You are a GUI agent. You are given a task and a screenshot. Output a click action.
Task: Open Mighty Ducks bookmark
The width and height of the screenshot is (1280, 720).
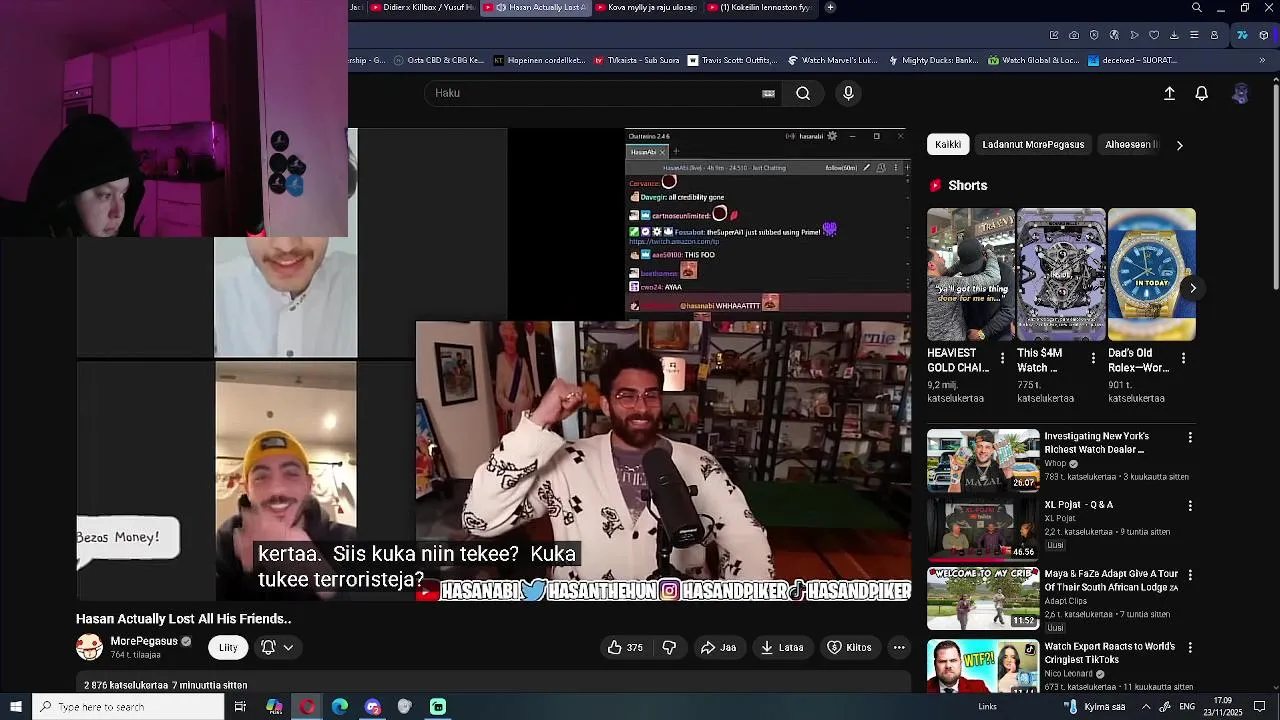coord(933,60)
